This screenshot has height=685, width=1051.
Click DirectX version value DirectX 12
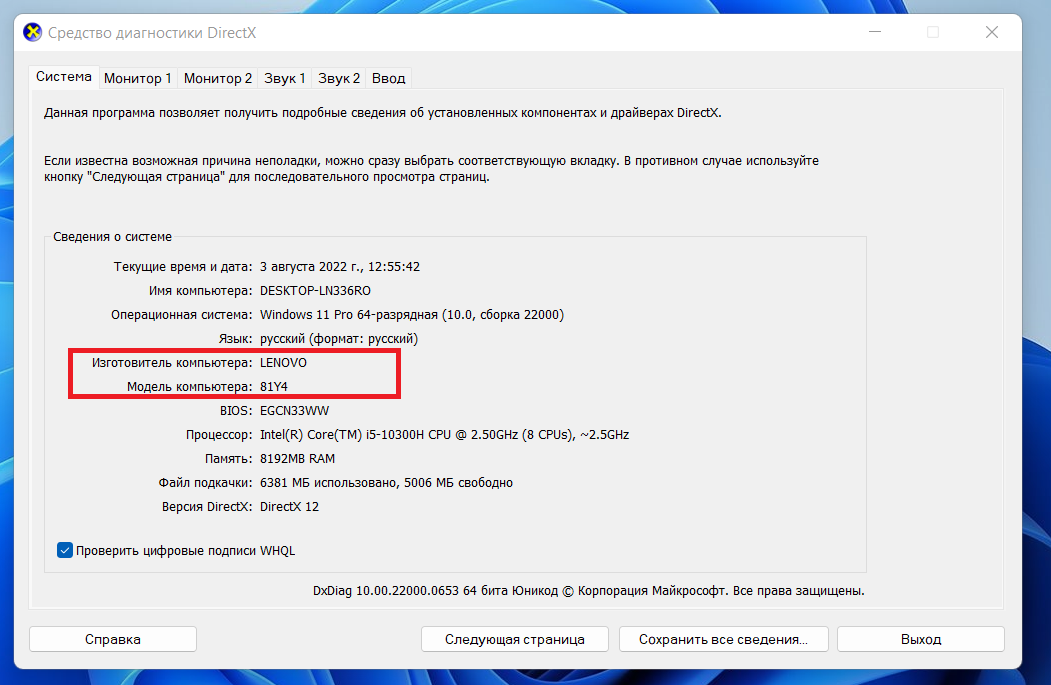point(289,507)
